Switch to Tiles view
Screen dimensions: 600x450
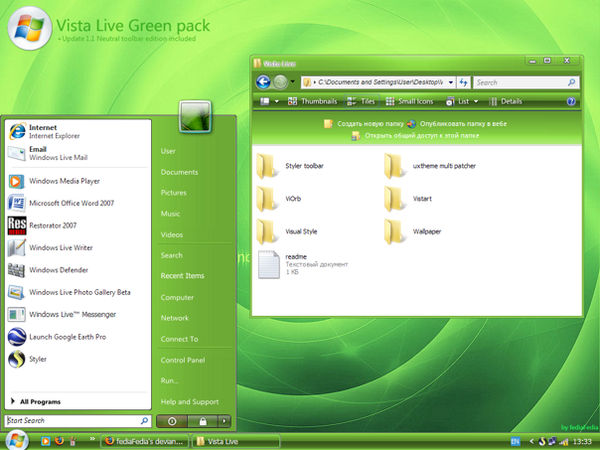(x=361, y=101)
